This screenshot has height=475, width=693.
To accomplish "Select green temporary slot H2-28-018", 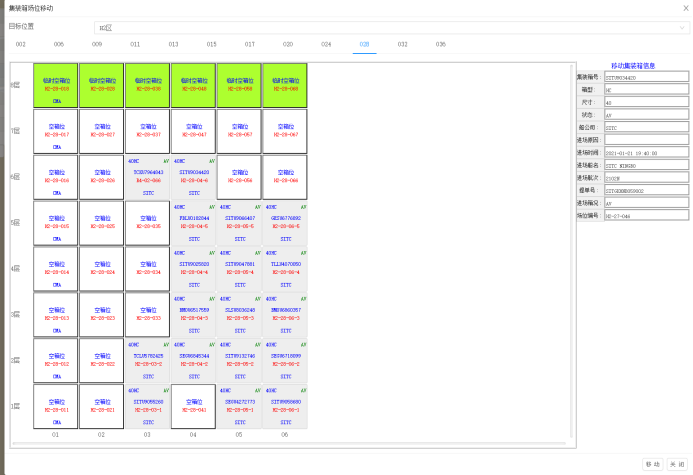I will [x=56, y=86].
